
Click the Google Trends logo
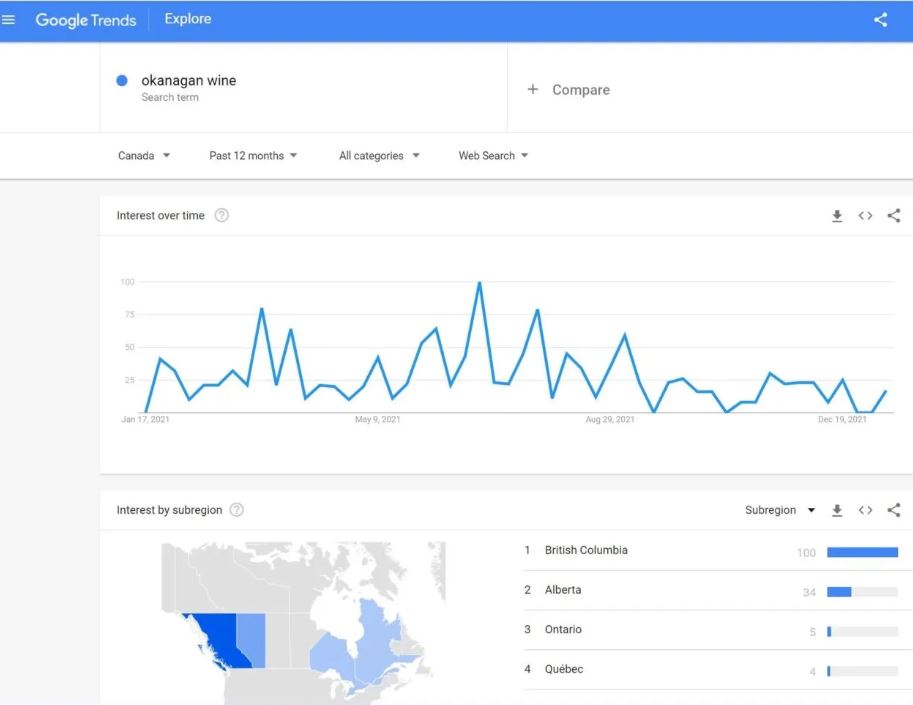pyautogui.click(x=86, y=20)
